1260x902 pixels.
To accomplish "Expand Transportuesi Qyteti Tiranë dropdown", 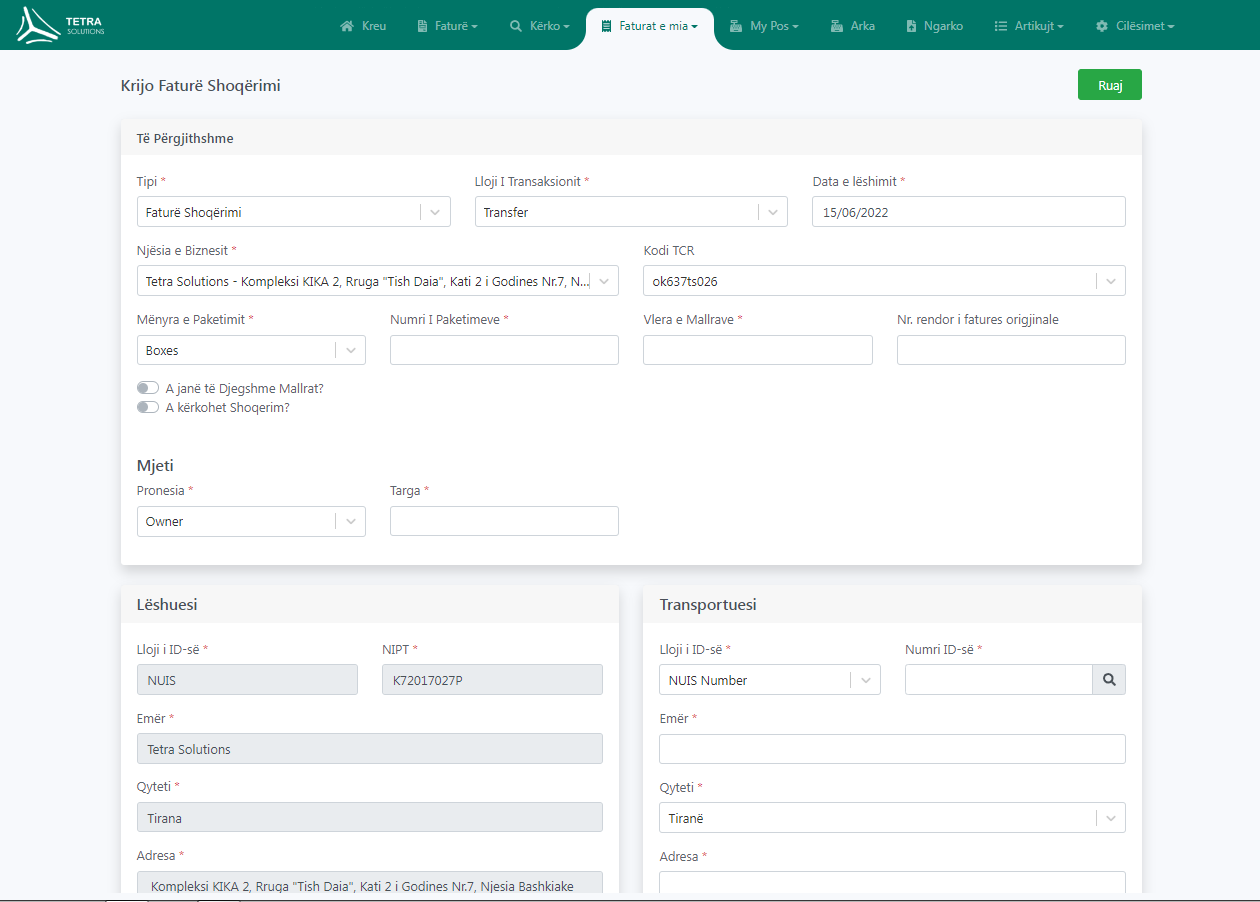I will 893,818.
